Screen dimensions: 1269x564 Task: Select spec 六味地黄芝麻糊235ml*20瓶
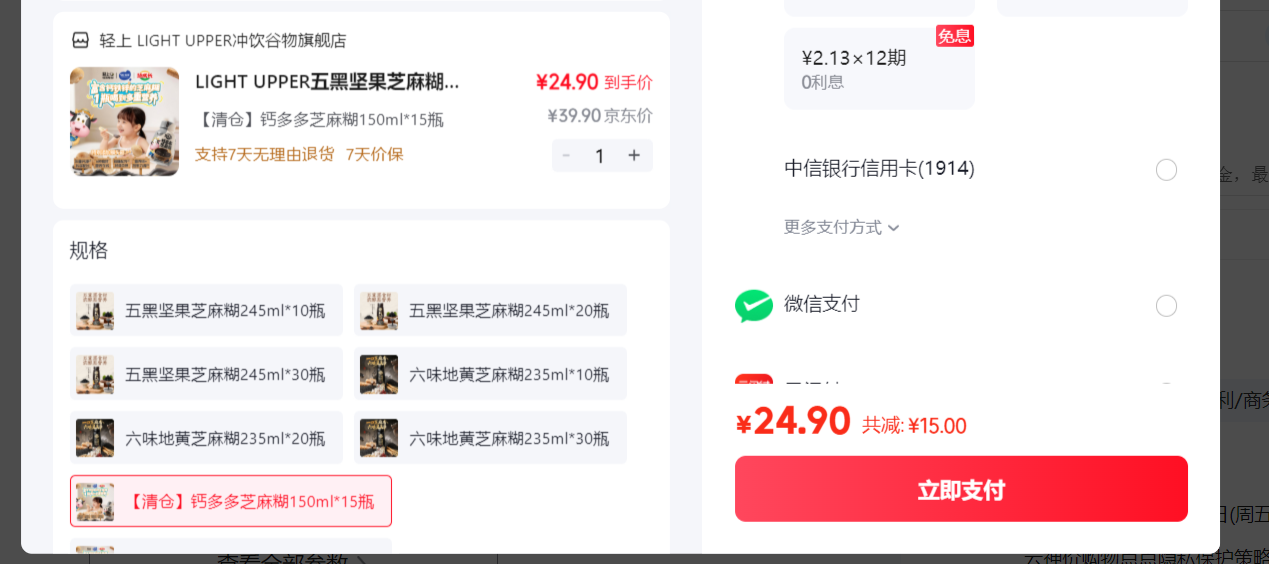(206, 438)
